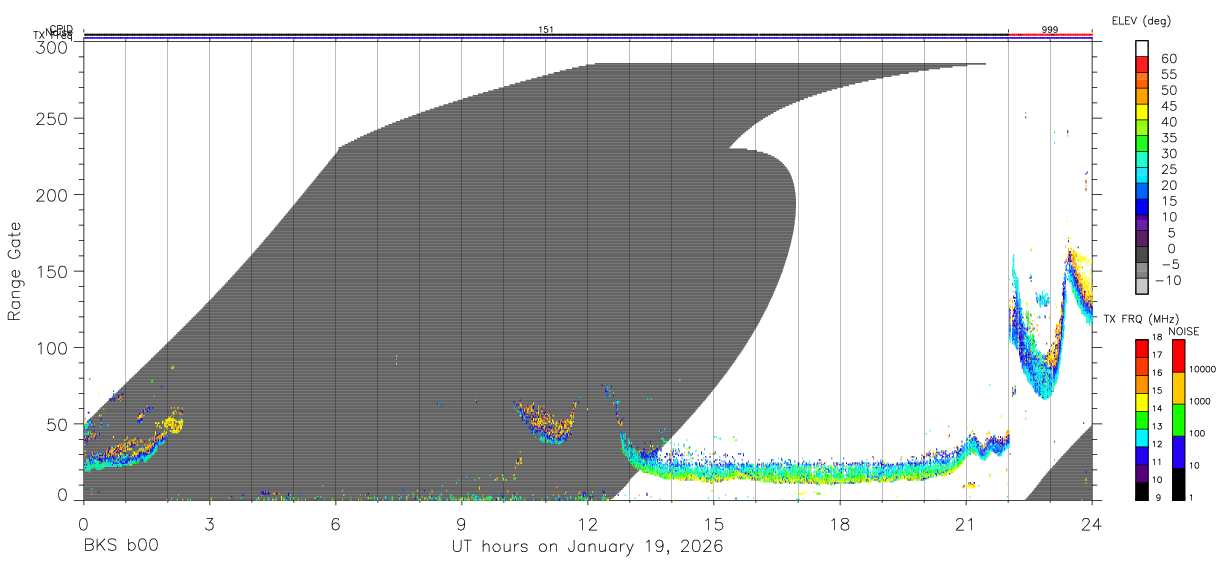Pick the green swatch in NOISE color bar

(1177, 419)
